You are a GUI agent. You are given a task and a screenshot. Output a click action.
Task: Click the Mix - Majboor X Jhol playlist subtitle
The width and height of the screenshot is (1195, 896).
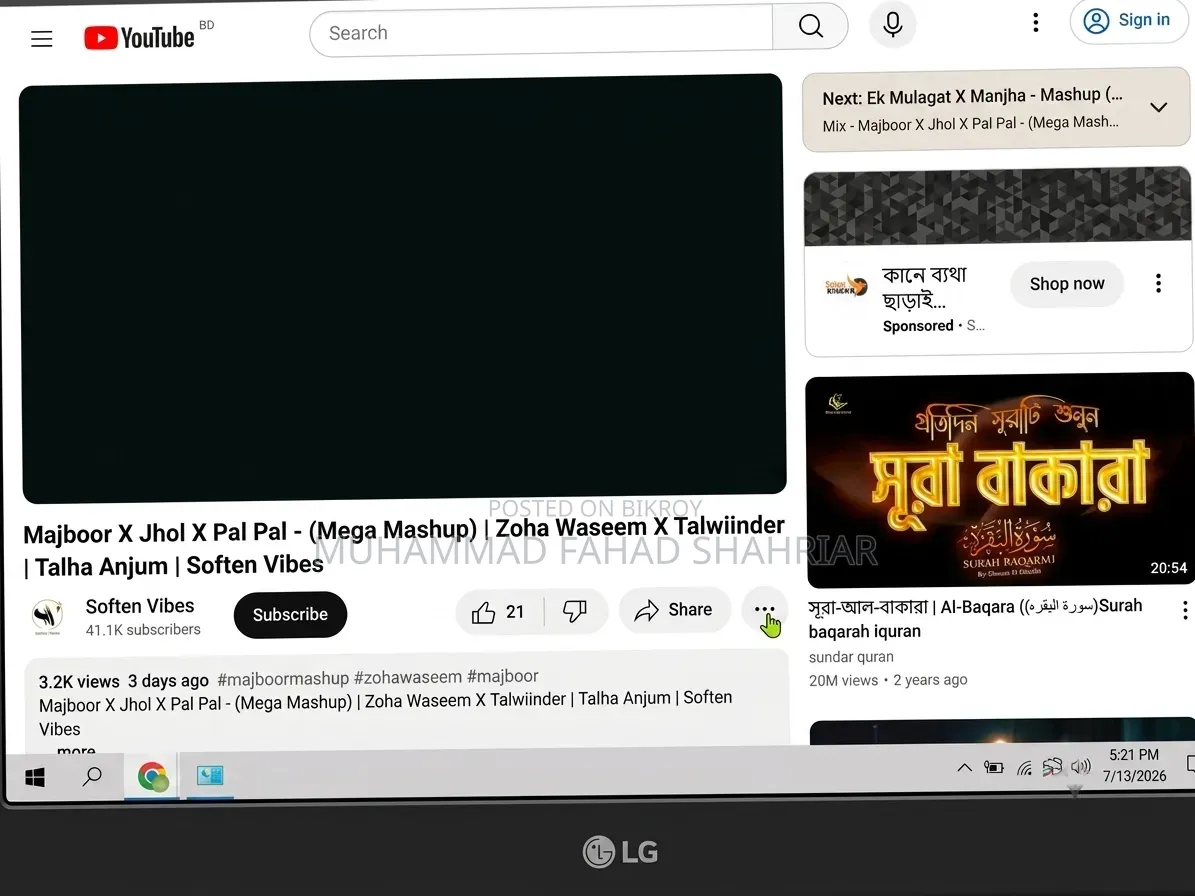point(970,123)
